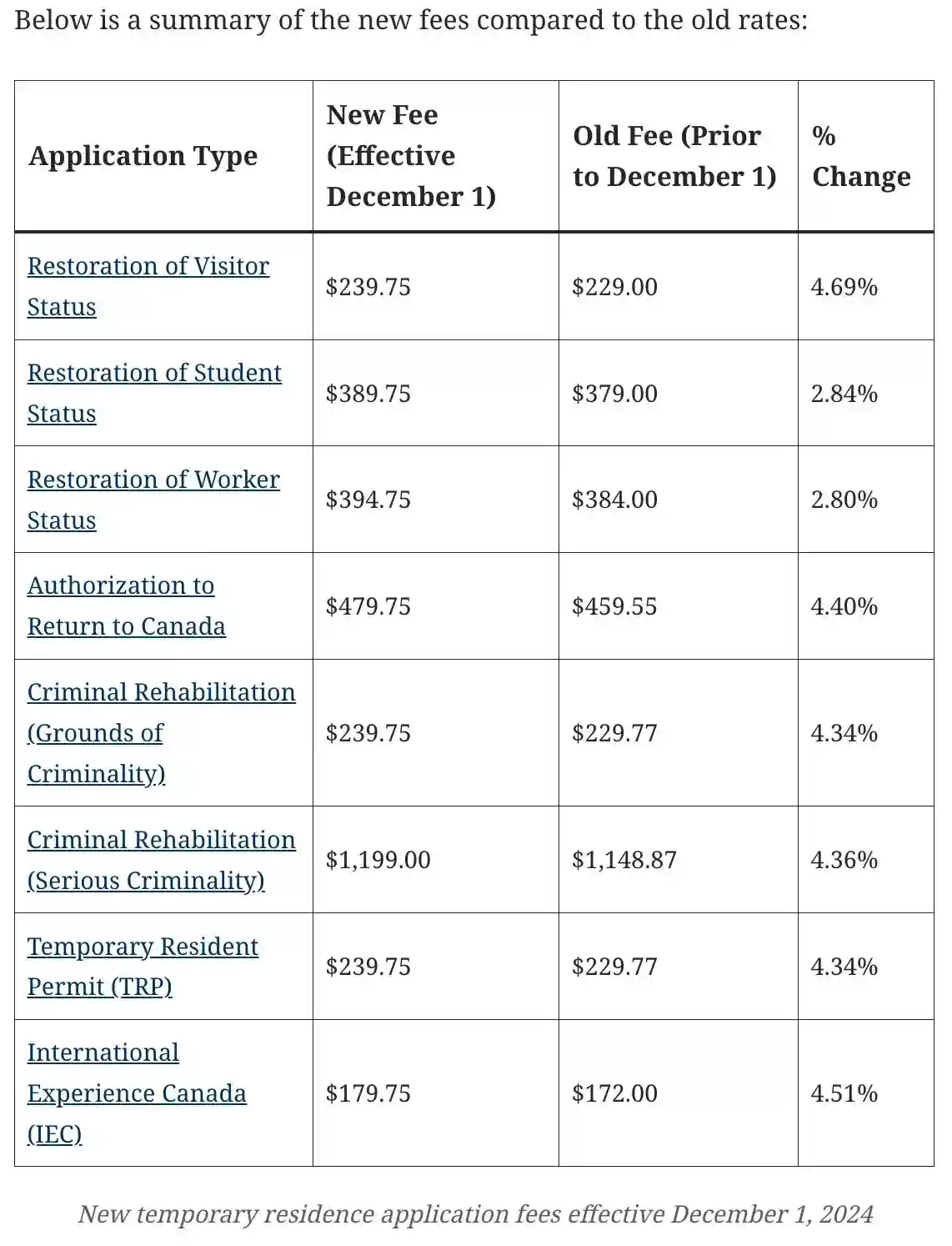The width and height of the screenshot is (952, 1246).
Task: Open the Restoration of Student Status link
Action: click(154, 374)
